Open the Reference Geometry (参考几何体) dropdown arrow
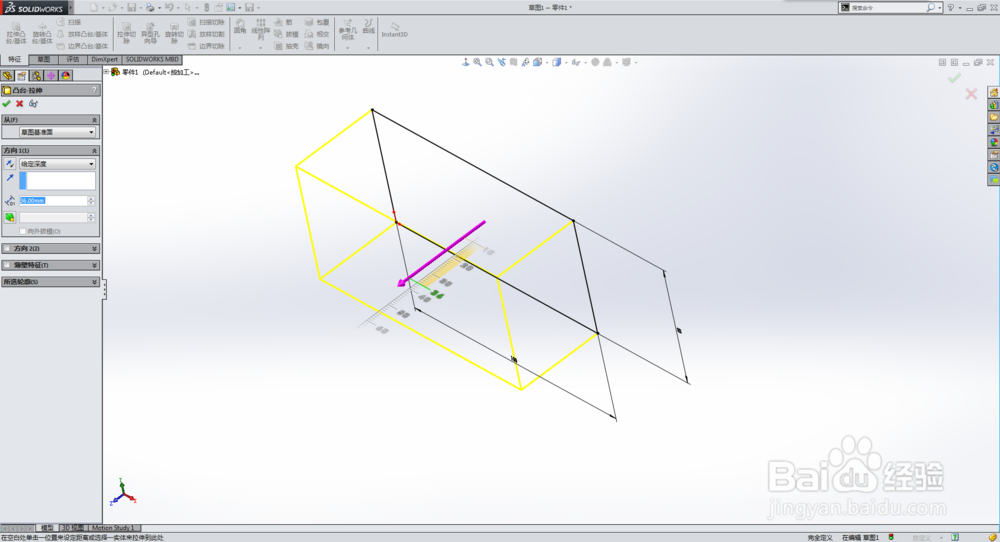Screen dimensions: 1000x542 (x=348, y=48)
